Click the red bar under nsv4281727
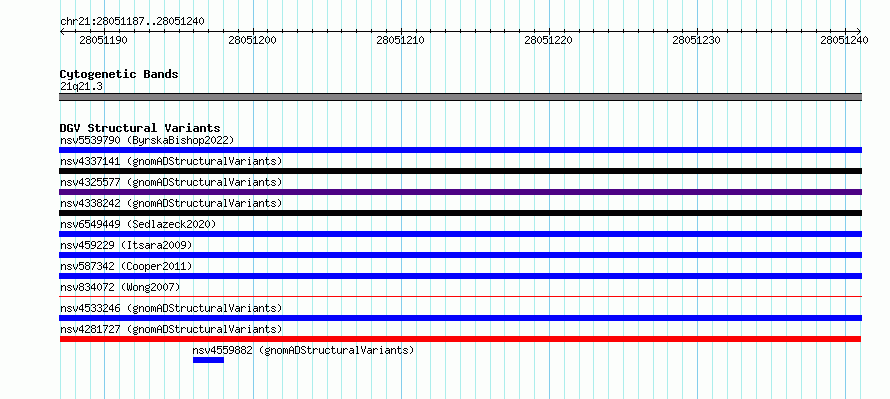The image size is (890, 399). click(460, 339)
